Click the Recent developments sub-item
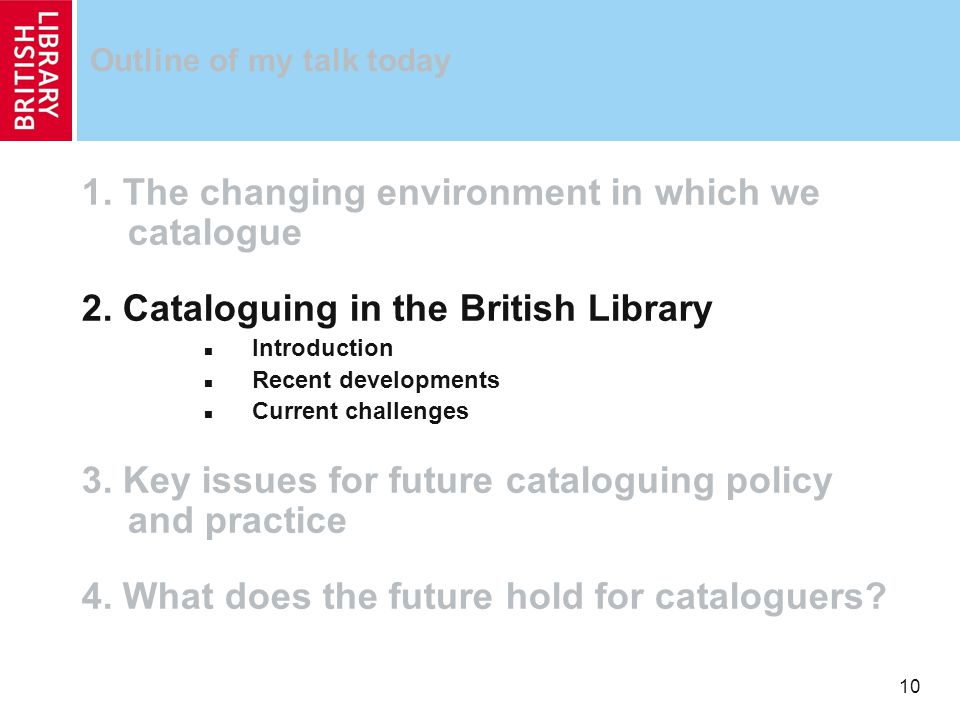The image size is (960, 720). pyautogui.click(x=376, y=380)
